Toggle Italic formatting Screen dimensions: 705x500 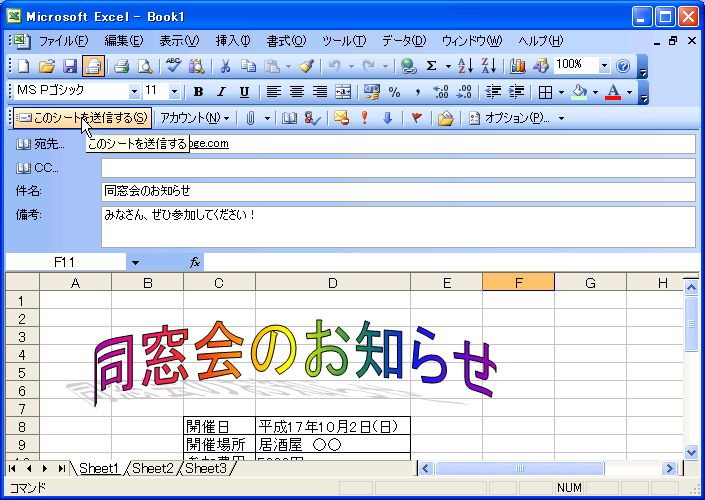click(221, 92)
